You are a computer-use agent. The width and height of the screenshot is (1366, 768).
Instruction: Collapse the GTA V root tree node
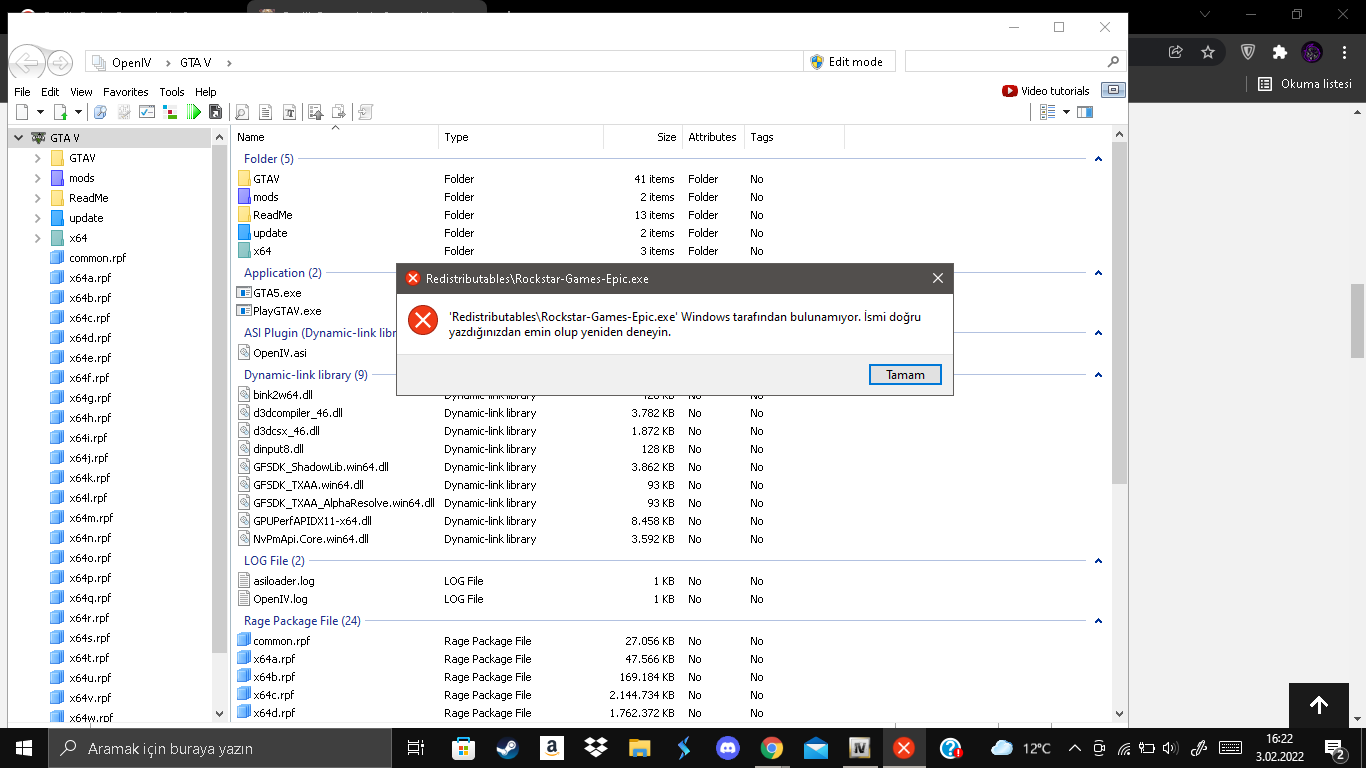pyautogui.click(x=19, y=138)
